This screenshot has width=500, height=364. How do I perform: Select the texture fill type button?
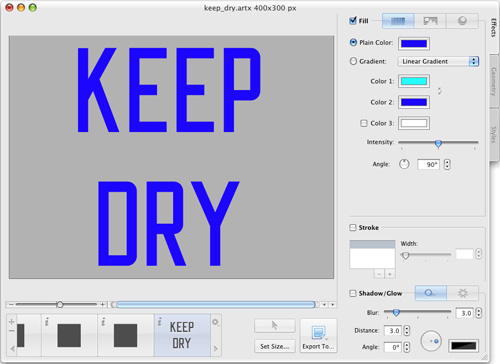430,21
